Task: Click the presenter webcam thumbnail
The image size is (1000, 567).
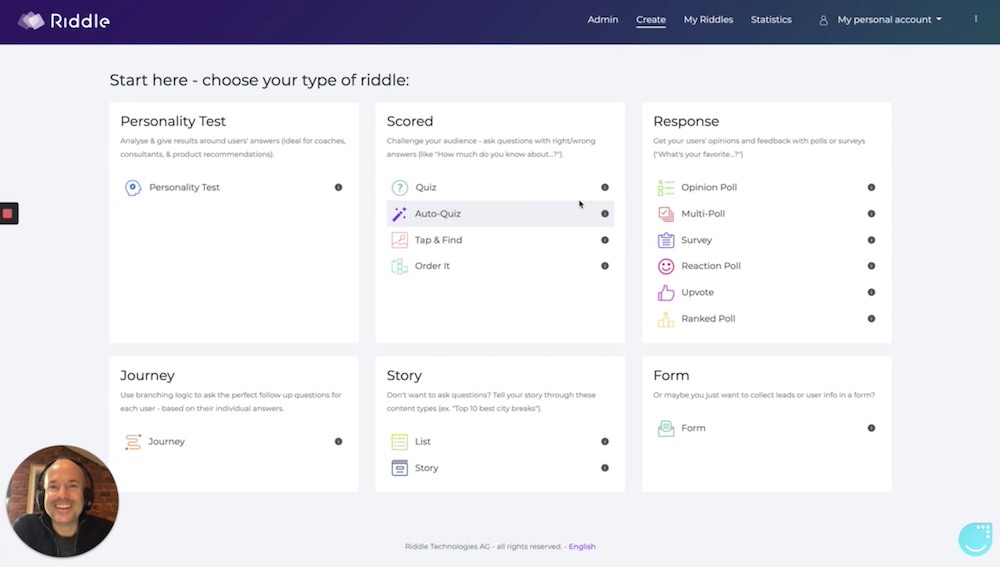Action: pos(62,501)
